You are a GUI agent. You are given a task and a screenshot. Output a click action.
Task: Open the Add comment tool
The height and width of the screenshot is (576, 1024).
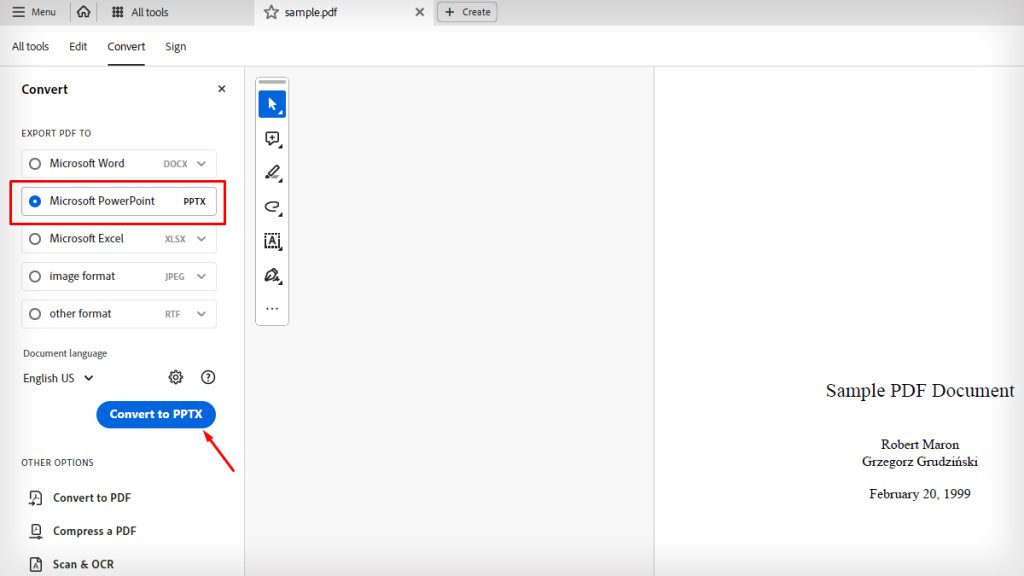[272, 138]
